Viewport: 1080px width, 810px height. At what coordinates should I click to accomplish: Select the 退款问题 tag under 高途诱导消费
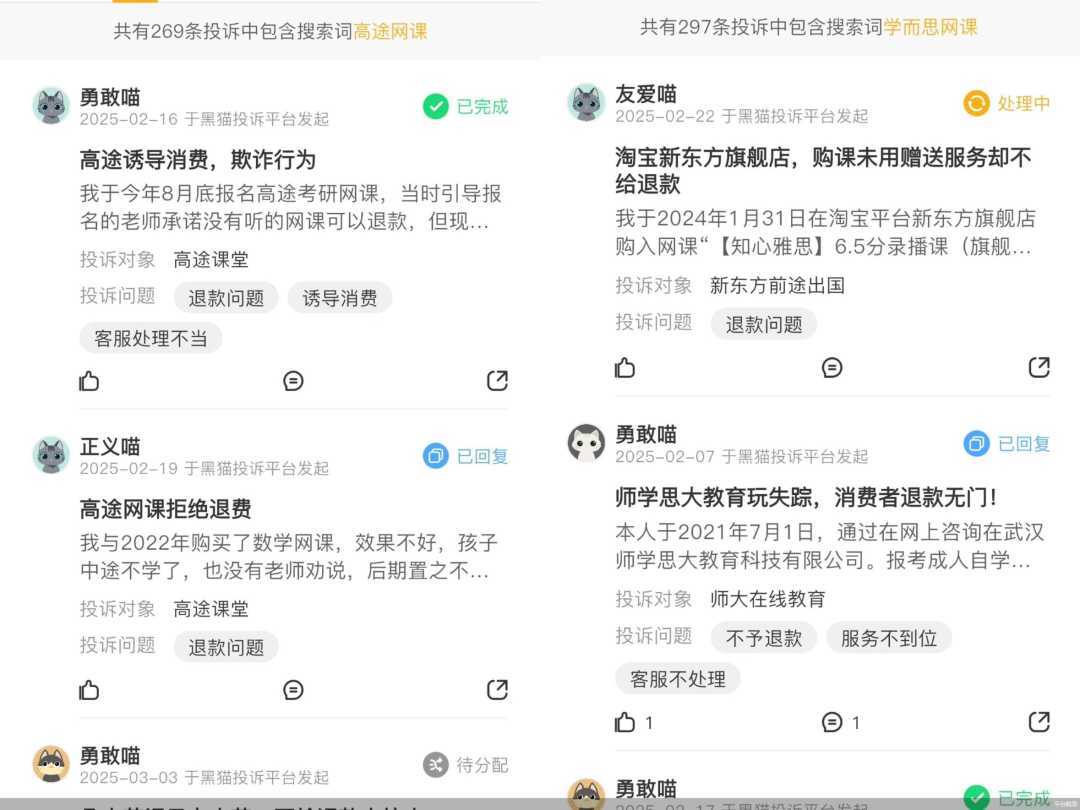click(x=226, y=298)
